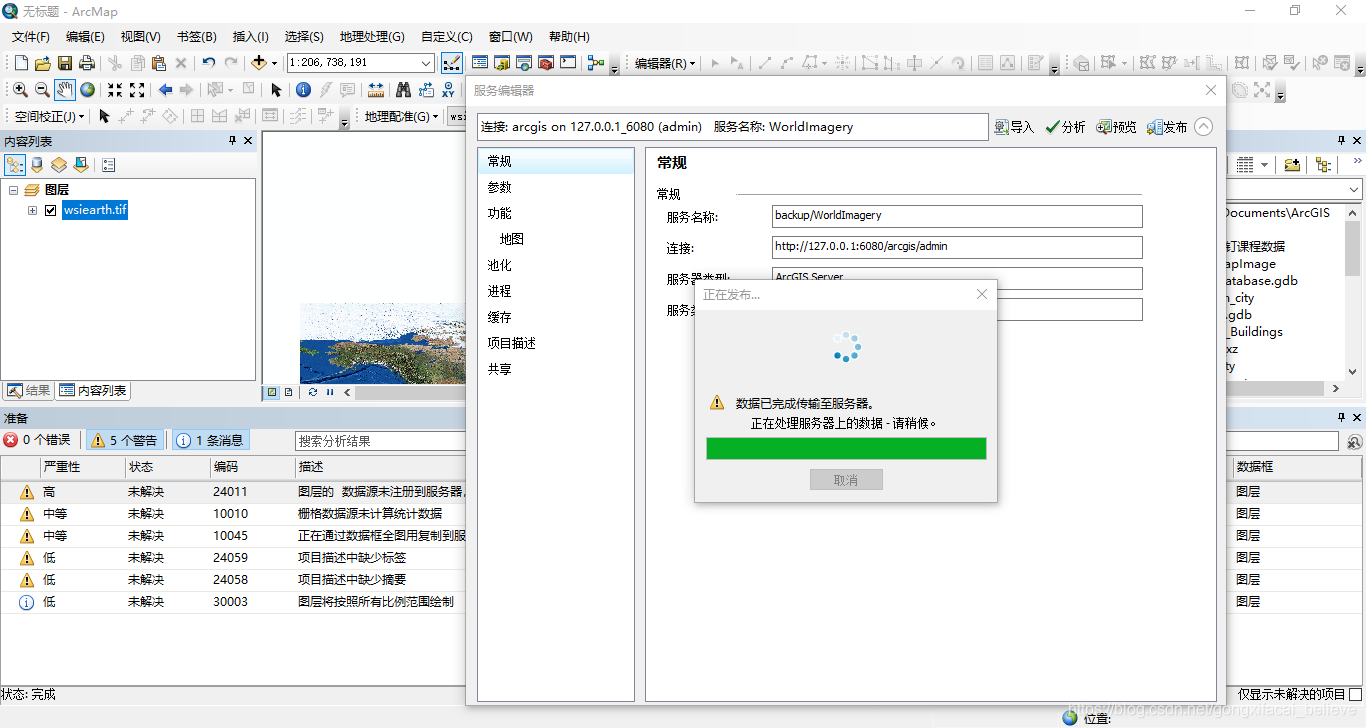The height and width of the screenshot is (728, 1366).
Task: Click the table of contents Options icon
Action: pyautogui.click(x=109, y=165)
